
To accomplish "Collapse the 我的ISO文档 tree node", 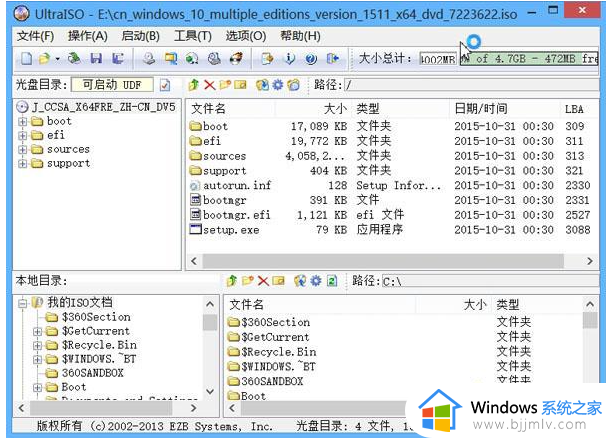I will (22, 303).
